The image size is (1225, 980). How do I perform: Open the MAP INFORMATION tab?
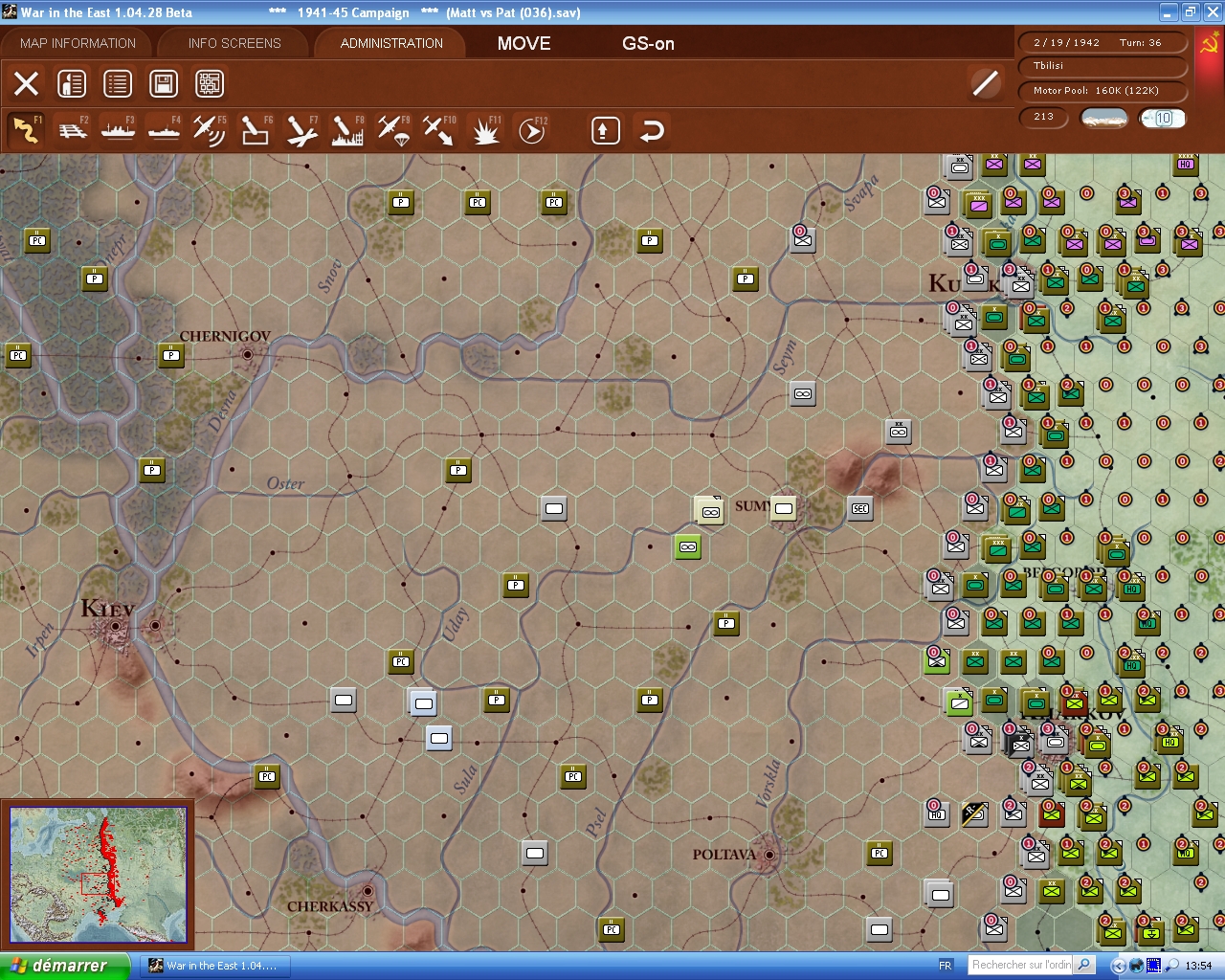click(78, 43)
